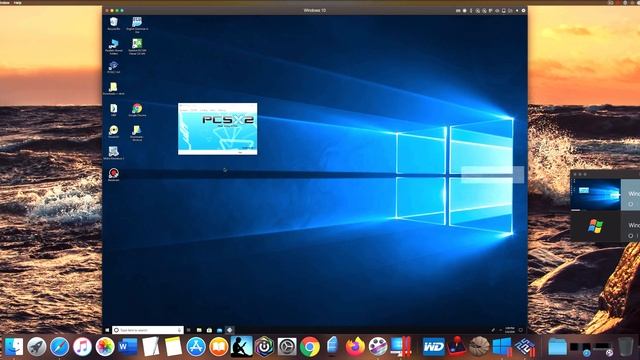Open the Recycle Bin on the Windows desktop
The width and height of the screenshot is (640, 360).
click(x=113, y=23)
